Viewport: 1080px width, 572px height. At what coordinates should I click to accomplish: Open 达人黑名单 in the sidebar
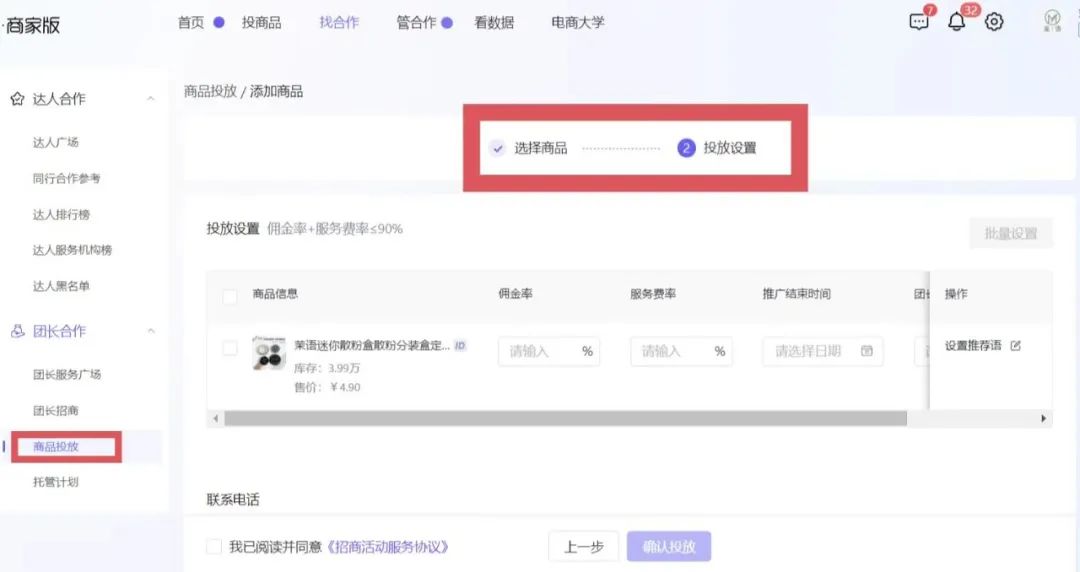pos(61,286)
